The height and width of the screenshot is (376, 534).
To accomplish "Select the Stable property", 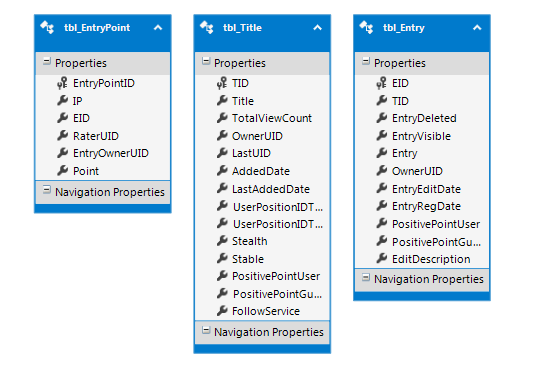I will (x=248, y=259).
